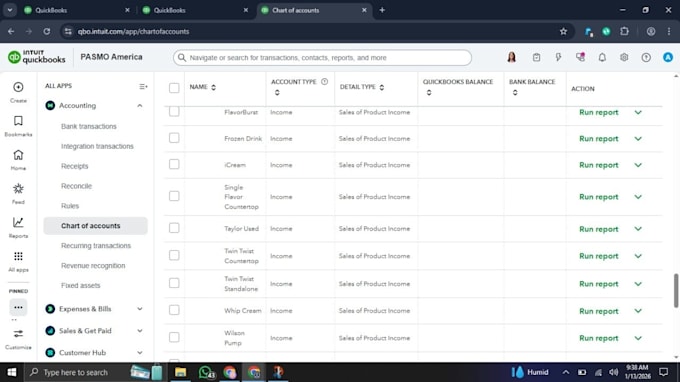Check the Taylor Used row checkbox
680x382 pixels.
[x=174, y=228]
